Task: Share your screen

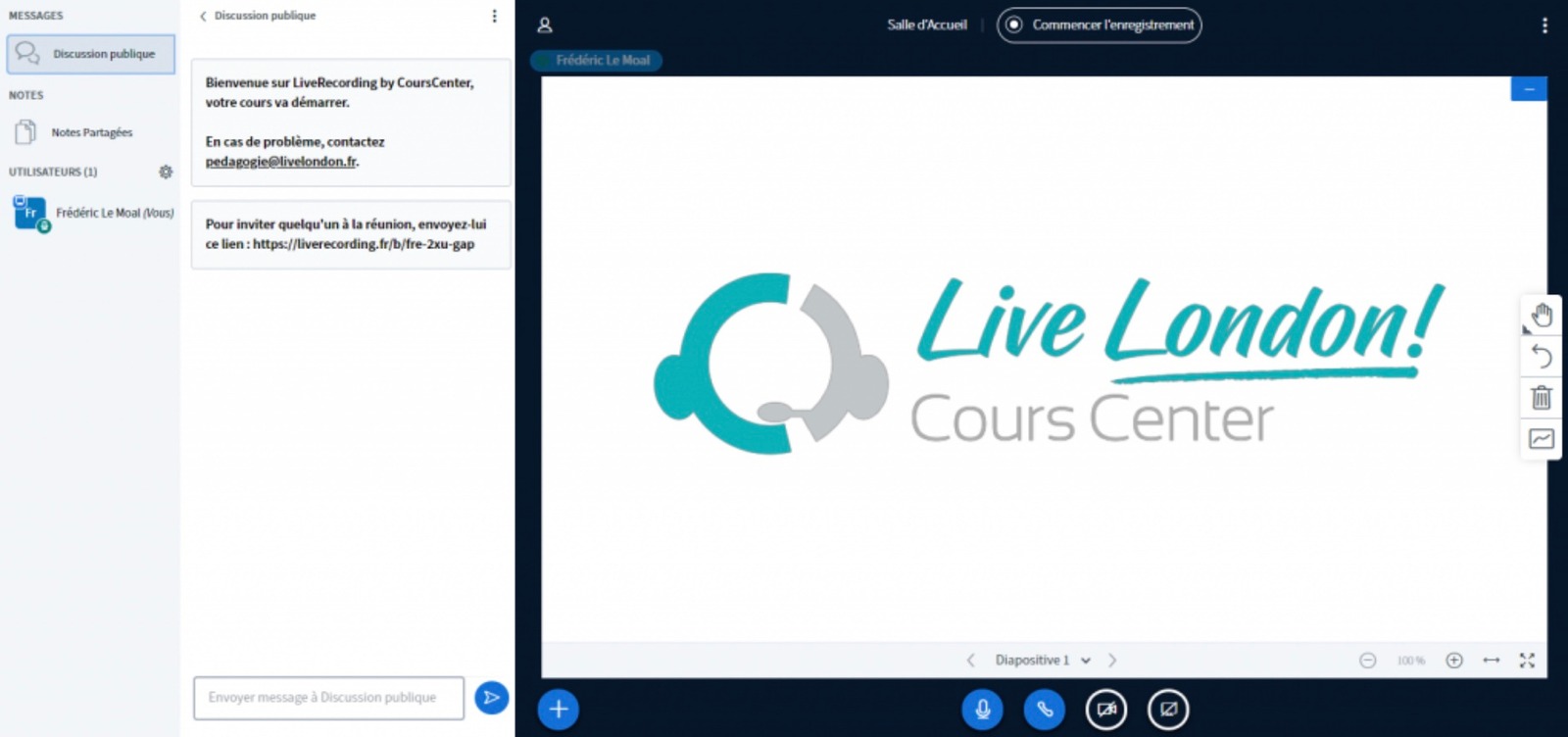Action: (x=1168, y=710)
